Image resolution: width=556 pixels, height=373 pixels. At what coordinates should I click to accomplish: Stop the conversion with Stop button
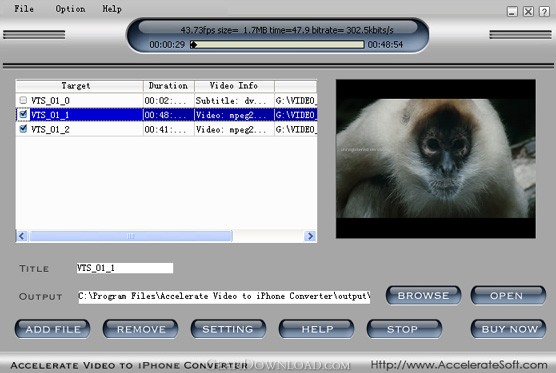click(405, 329)
